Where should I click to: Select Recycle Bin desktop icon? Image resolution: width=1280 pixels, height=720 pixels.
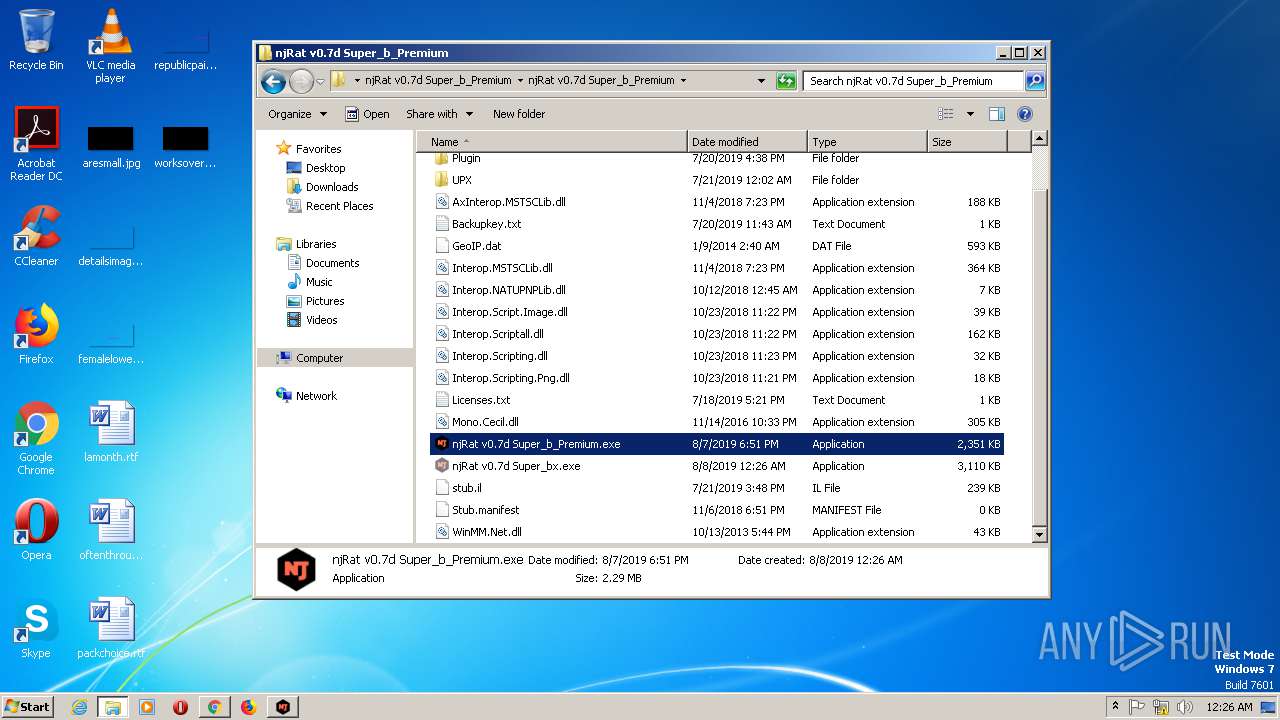[x=36, y=40]
